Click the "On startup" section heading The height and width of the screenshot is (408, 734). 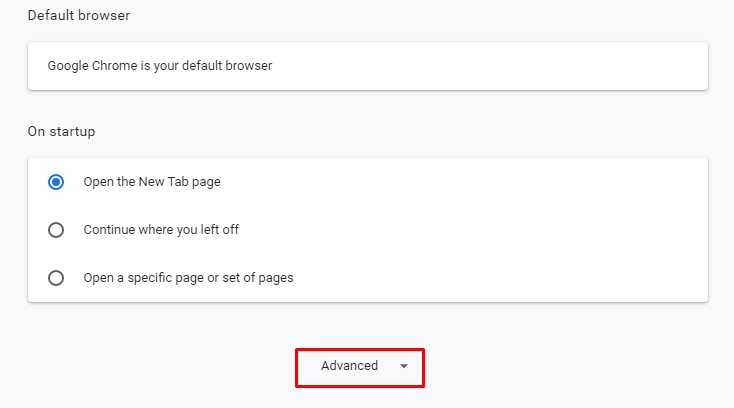click(x=61, y=131)
